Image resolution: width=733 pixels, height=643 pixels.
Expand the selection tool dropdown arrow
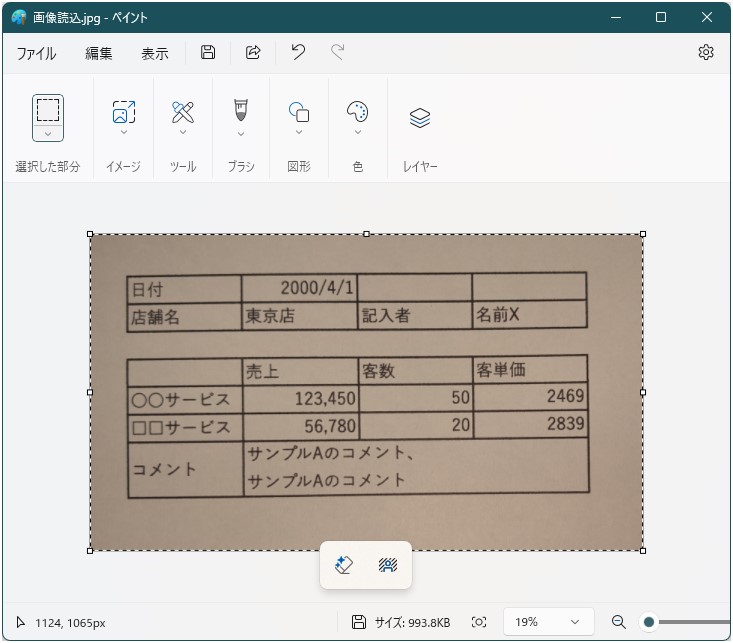[48, 134]
